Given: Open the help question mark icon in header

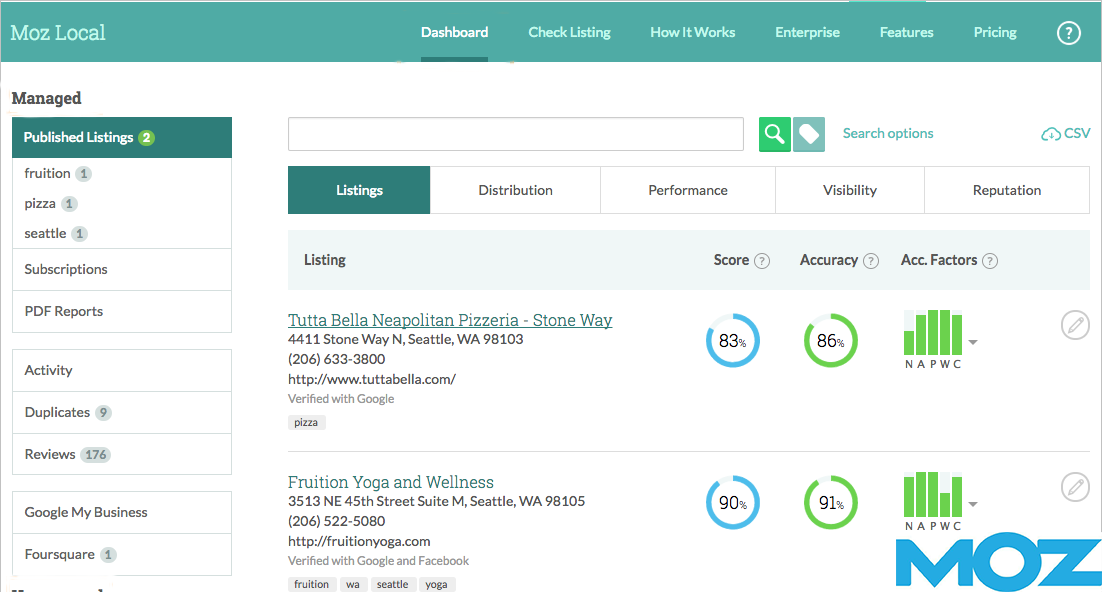Looking at the screenshot, I should click(1068, 32).
